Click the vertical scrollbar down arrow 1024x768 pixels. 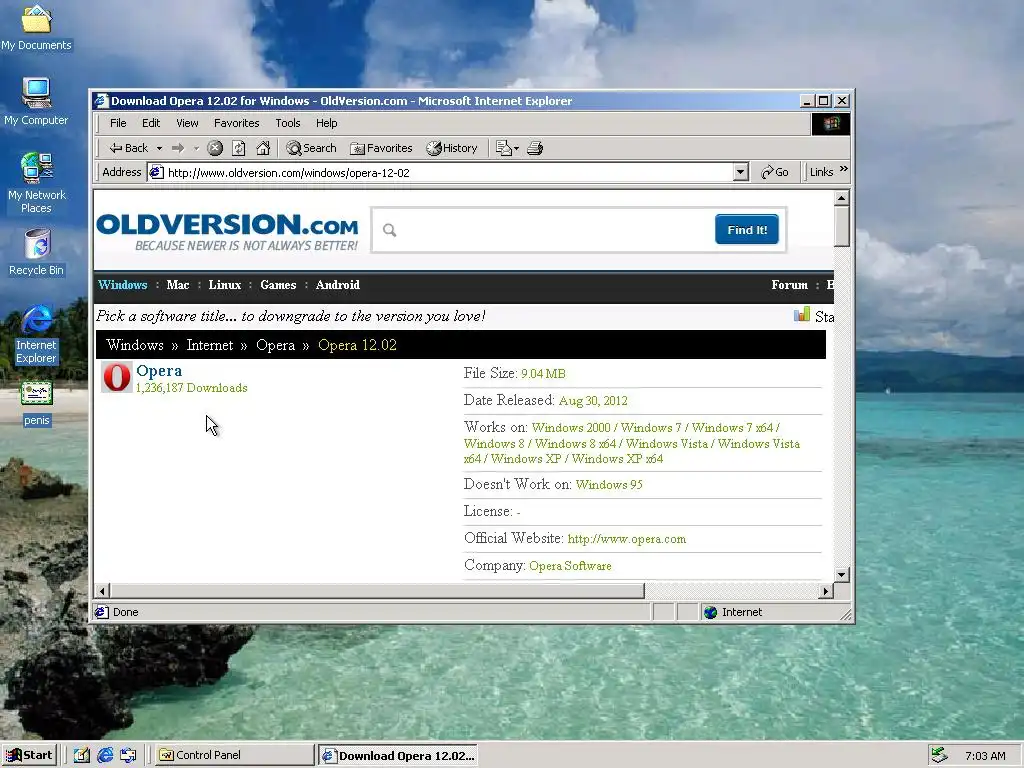[x=841, y=575]
